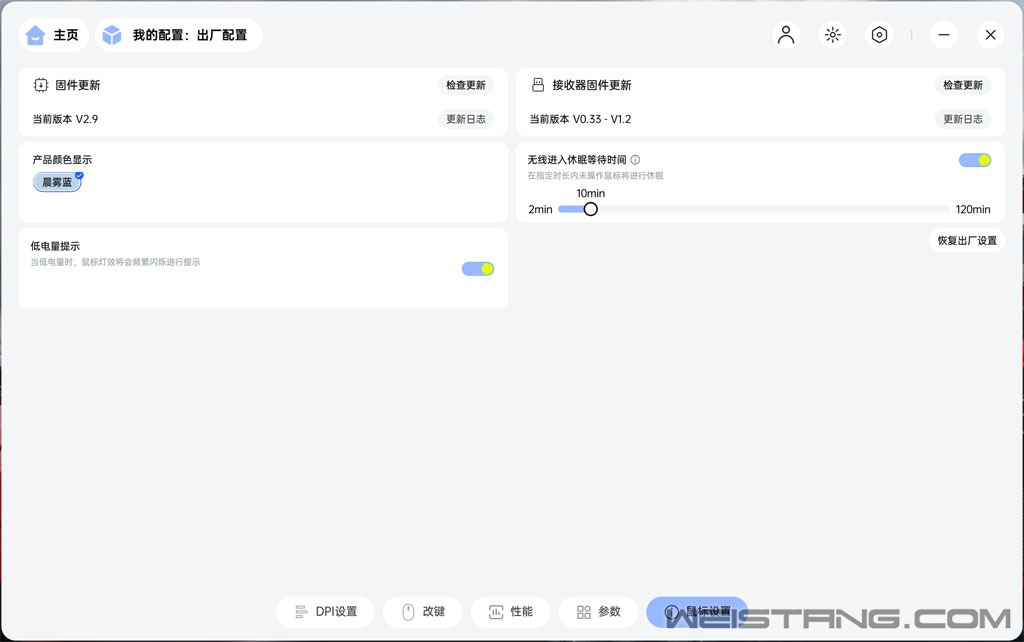Open the 参数 parameters tab
The image size is (1024, 642).
[598, 612]
